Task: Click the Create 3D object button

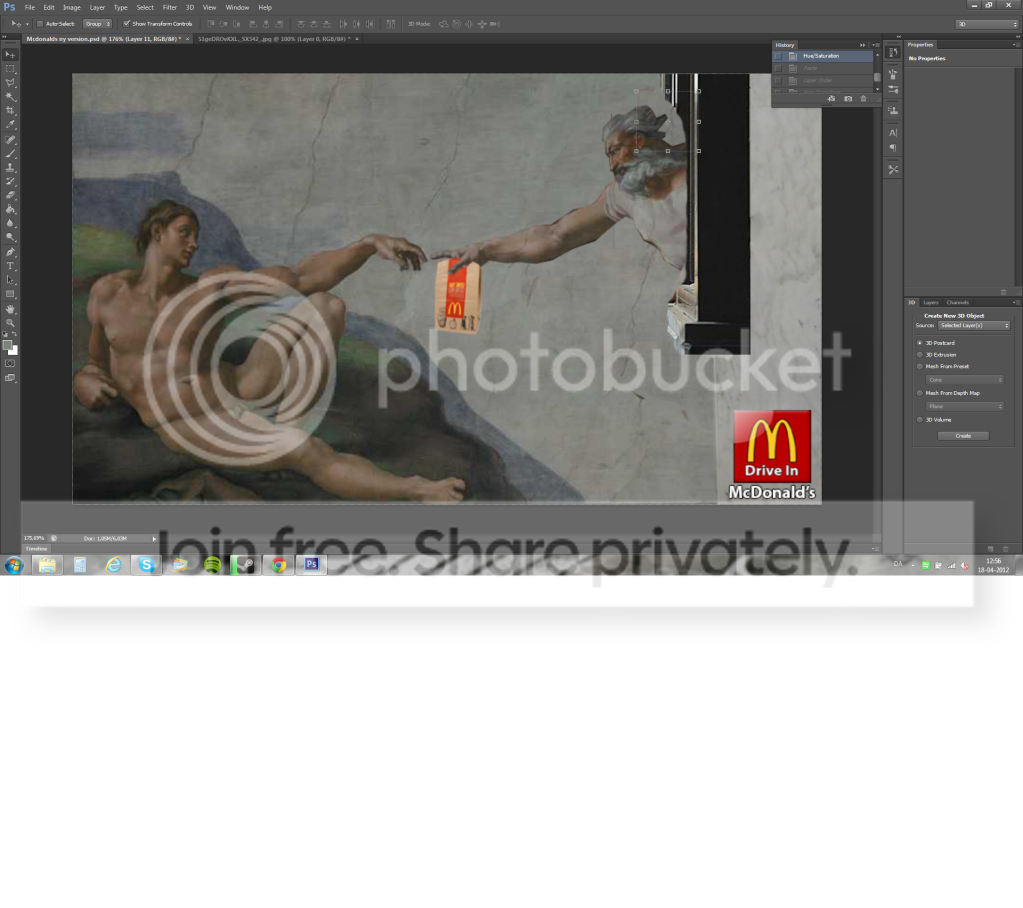Action: [x=963, y=436]
